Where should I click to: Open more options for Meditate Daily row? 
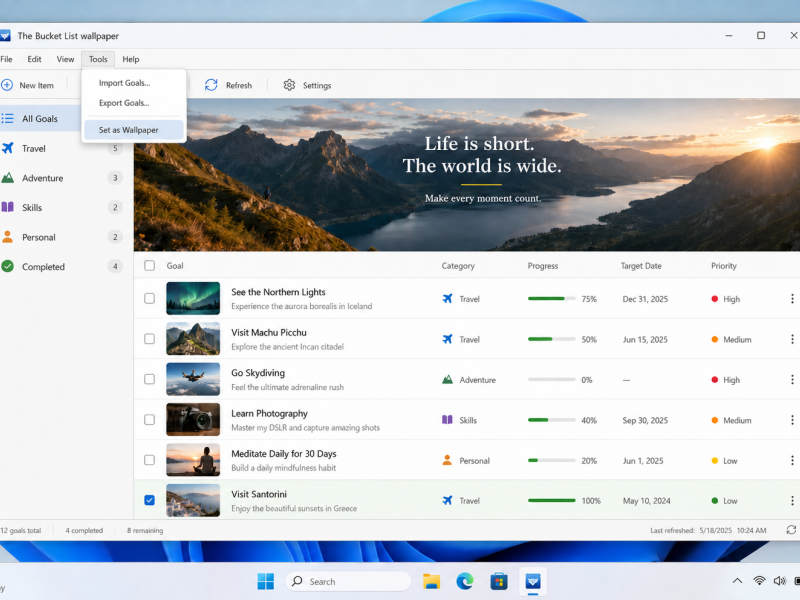click(792, 460)
